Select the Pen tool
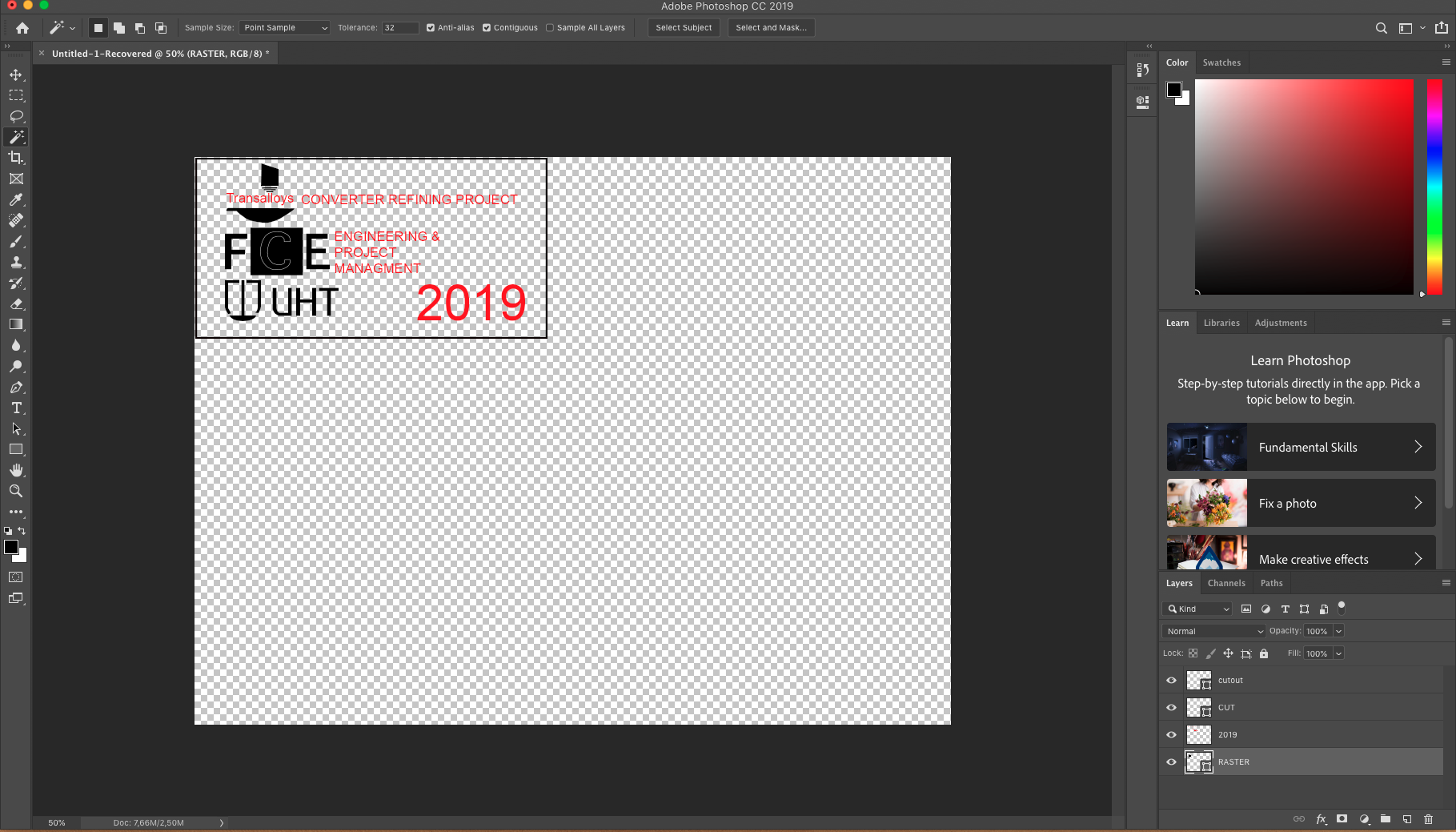The height and width of the screenshot is (832, 1456). (x=16, y=387)
